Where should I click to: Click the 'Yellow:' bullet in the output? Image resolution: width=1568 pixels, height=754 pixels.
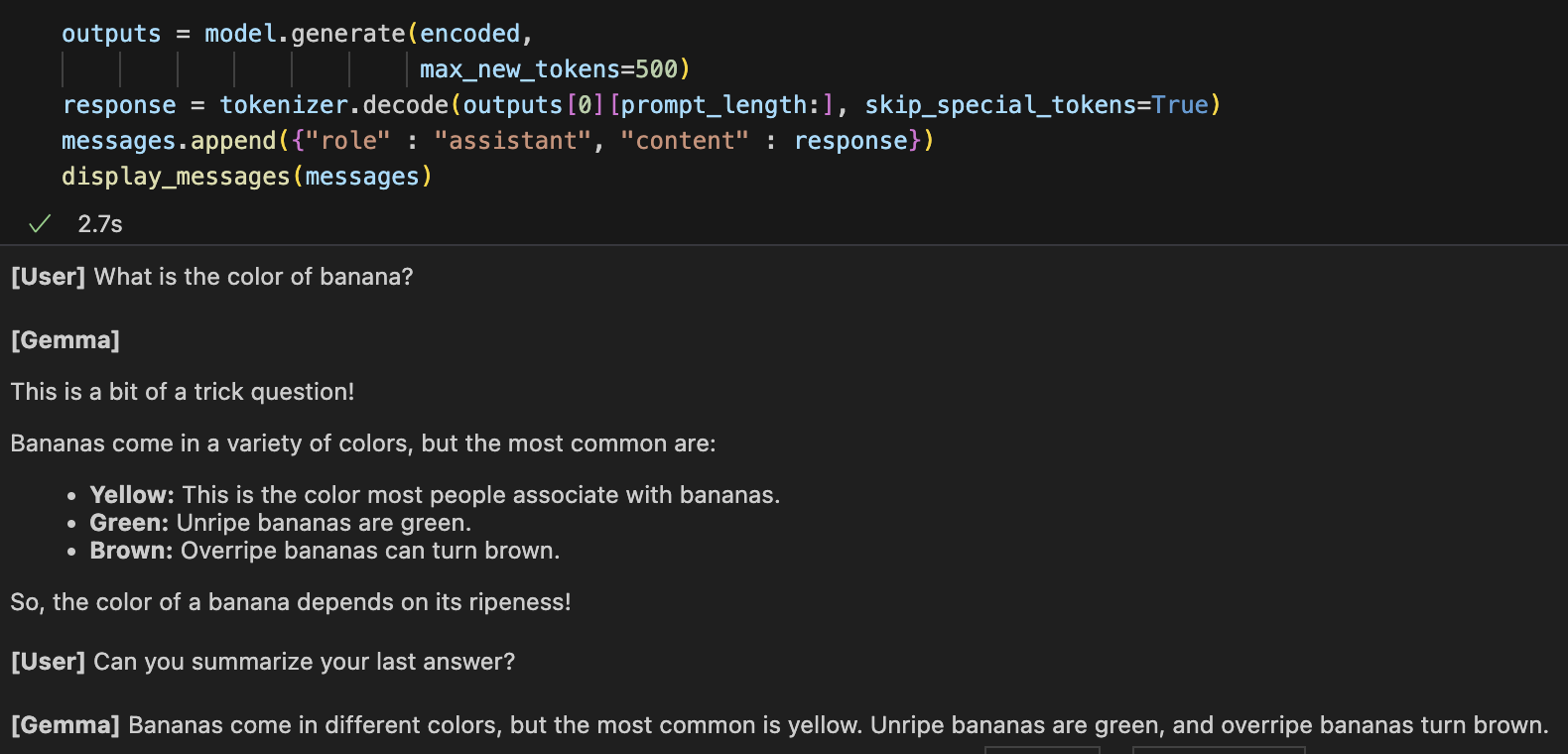point(132,495)
